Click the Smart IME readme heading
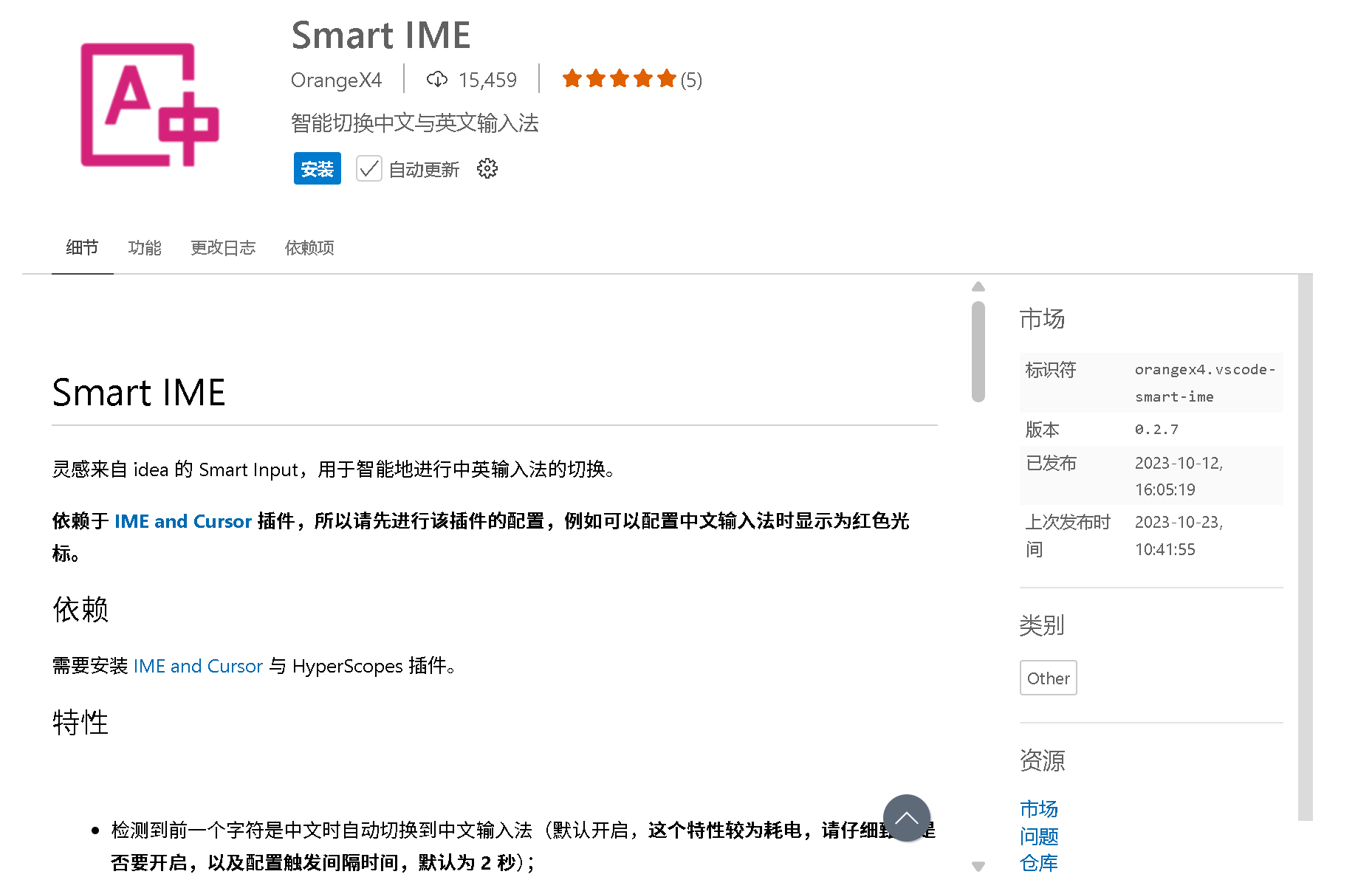Image resolution: width=1372 pixels, height=877 pixels. tap(139, 392)
